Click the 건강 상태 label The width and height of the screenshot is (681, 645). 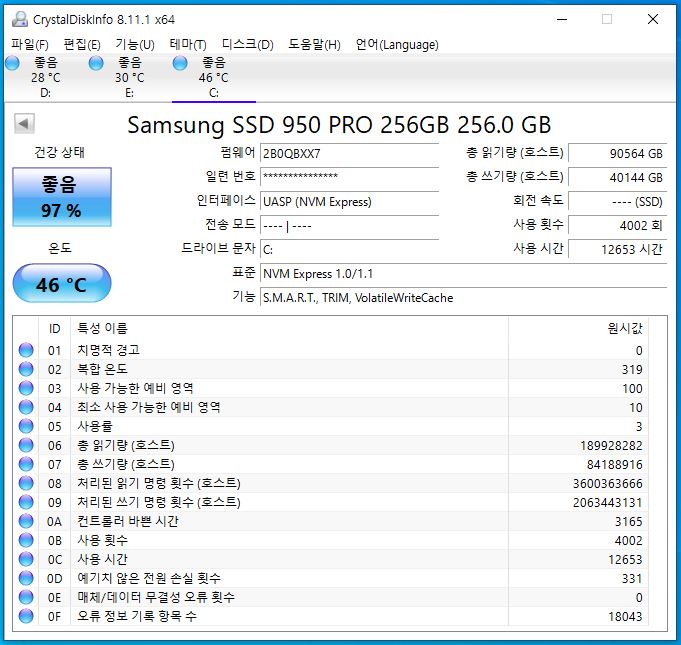click(60, 152)
